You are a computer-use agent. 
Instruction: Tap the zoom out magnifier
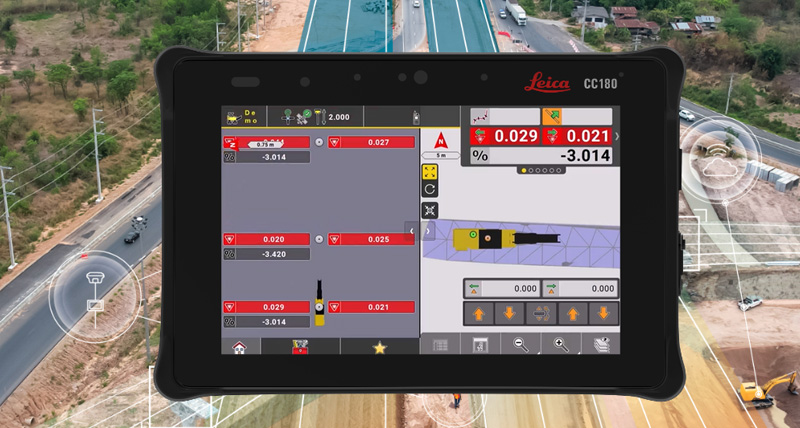pos(521,345)
